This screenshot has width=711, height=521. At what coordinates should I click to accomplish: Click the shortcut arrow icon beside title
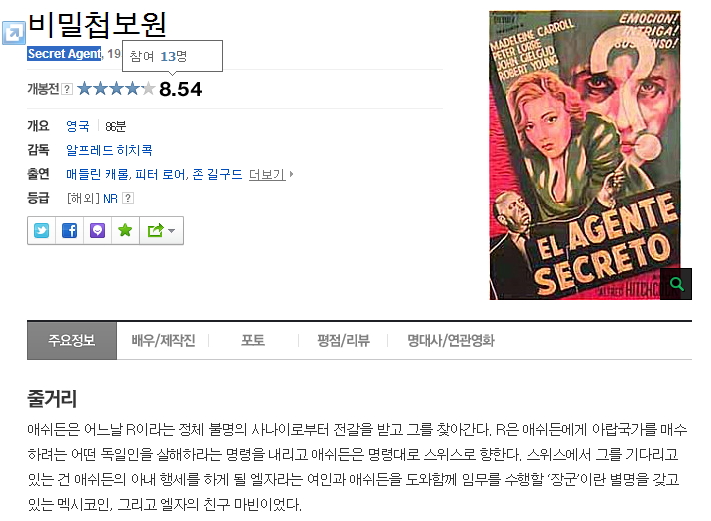click(x=14, y=33)
